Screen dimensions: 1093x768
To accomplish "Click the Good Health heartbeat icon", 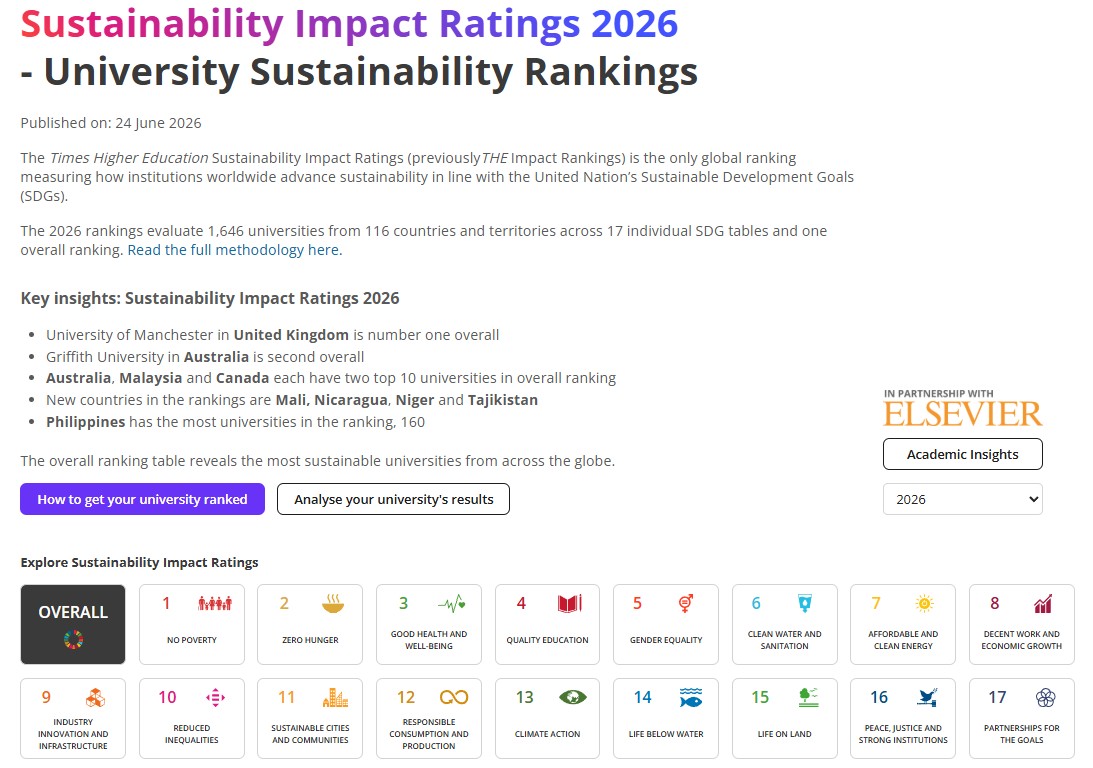I will pos(452,604).
